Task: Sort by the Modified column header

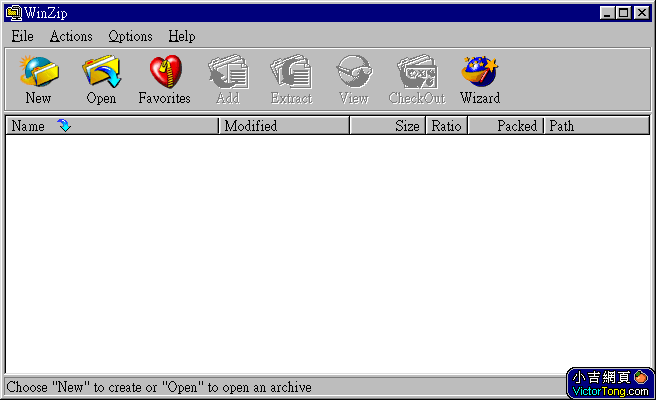Action: tap(284, 126)
